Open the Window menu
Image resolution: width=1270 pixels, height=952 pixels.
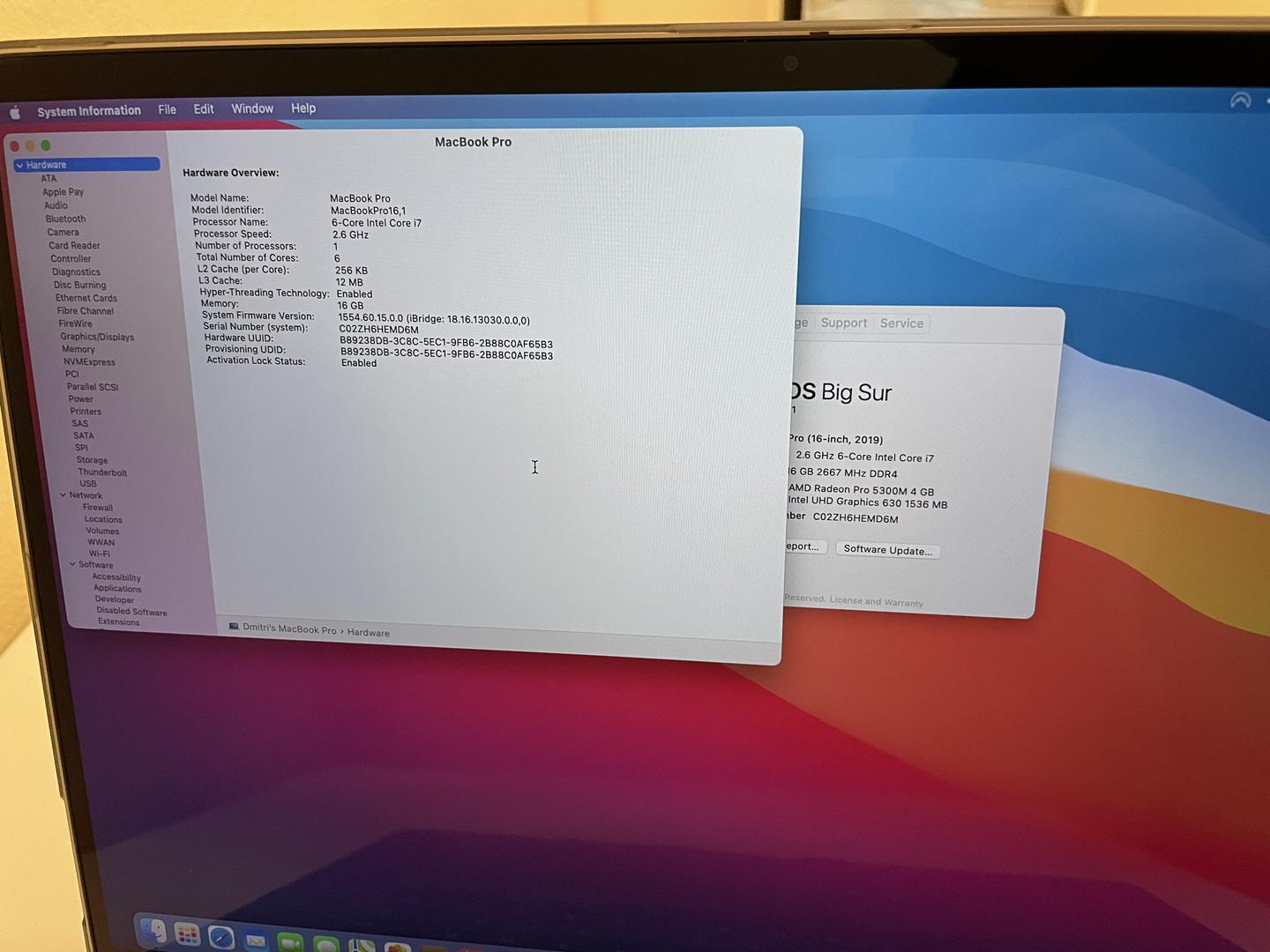[x=252, y=108]
